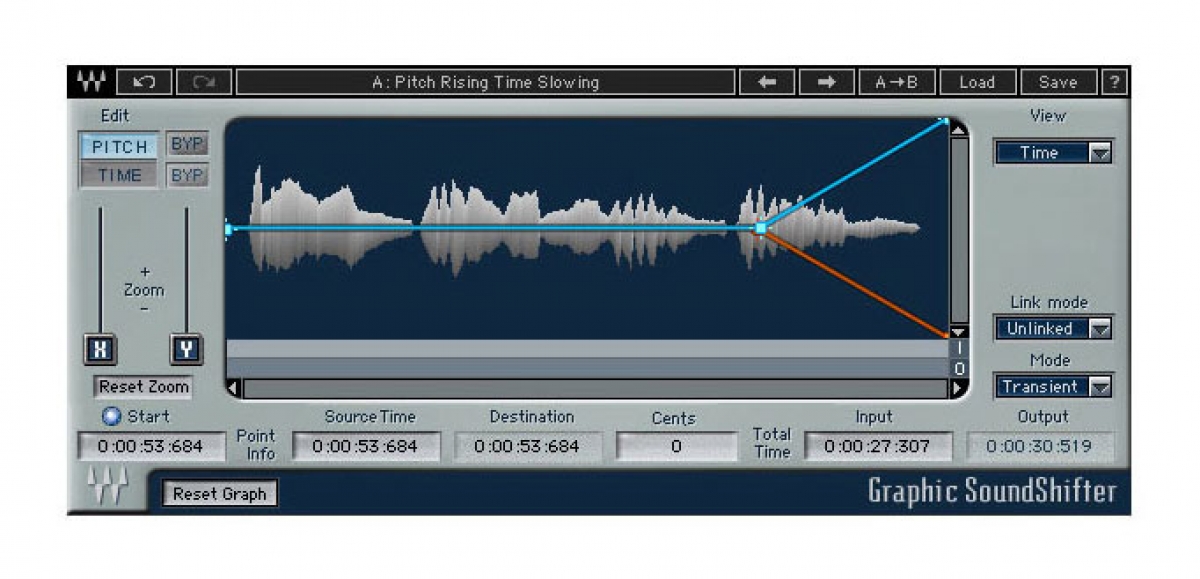Toggle the BYP bypass next to PITCH
Viewport: 1200px width, 579px height.
pos(187,144)
